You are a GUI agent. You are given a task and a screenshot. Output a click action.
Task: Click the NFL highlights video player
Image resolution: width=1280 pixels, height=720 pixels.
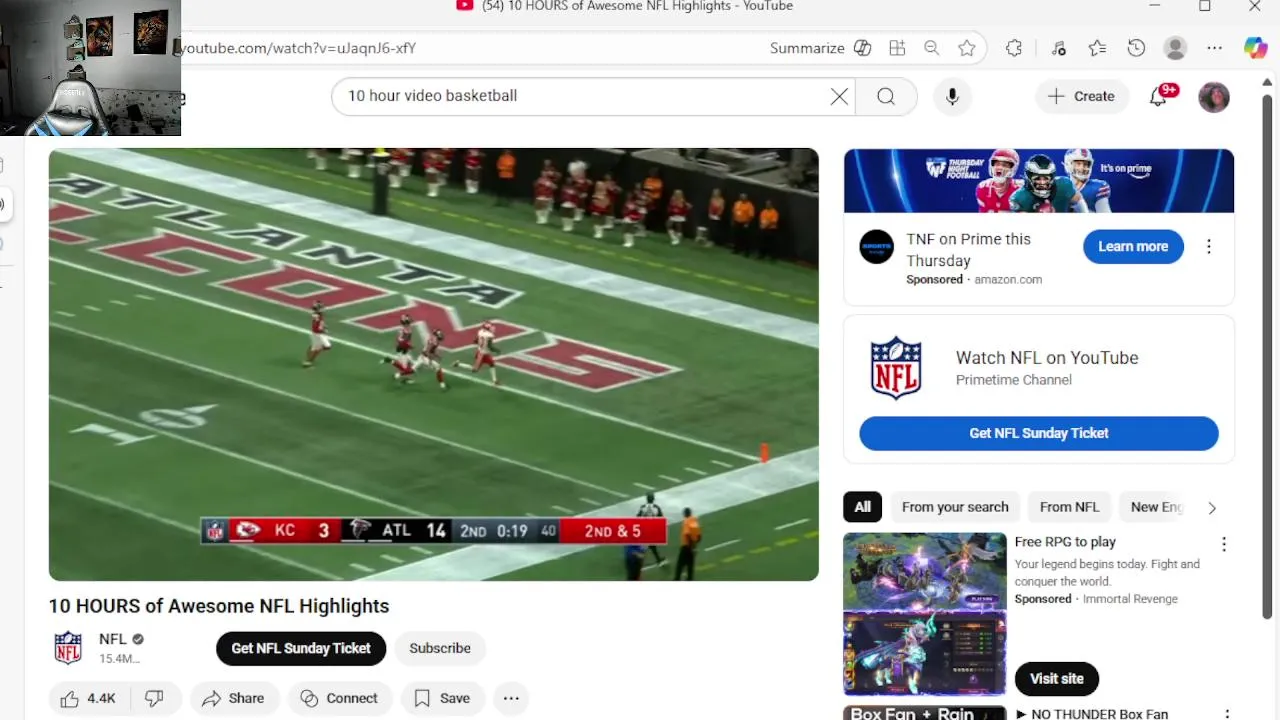pyautogui.click(x=433, y=364)
